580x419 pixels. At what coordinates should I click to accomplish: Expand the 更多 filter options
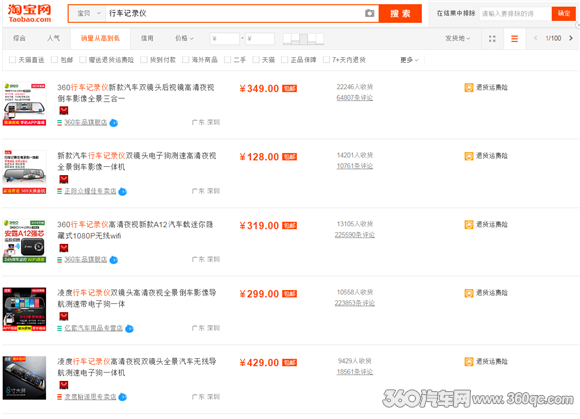[x=409, y=60]
